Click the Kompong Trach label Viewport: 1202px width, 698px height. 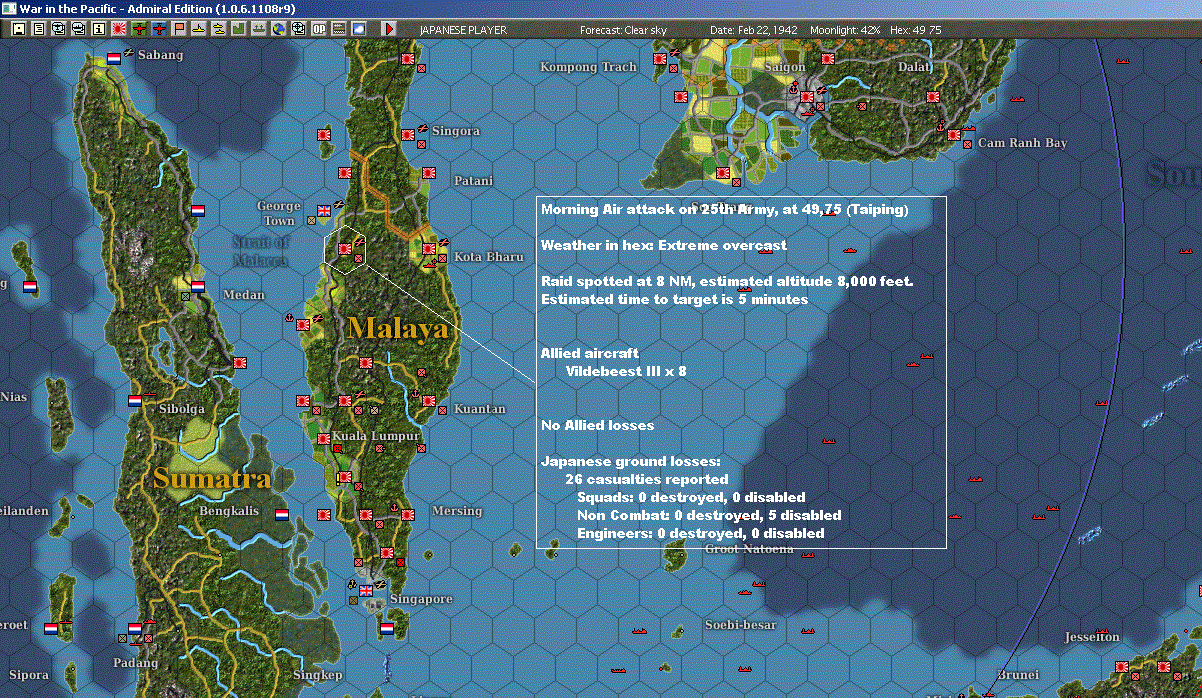[x=588, y=67]
